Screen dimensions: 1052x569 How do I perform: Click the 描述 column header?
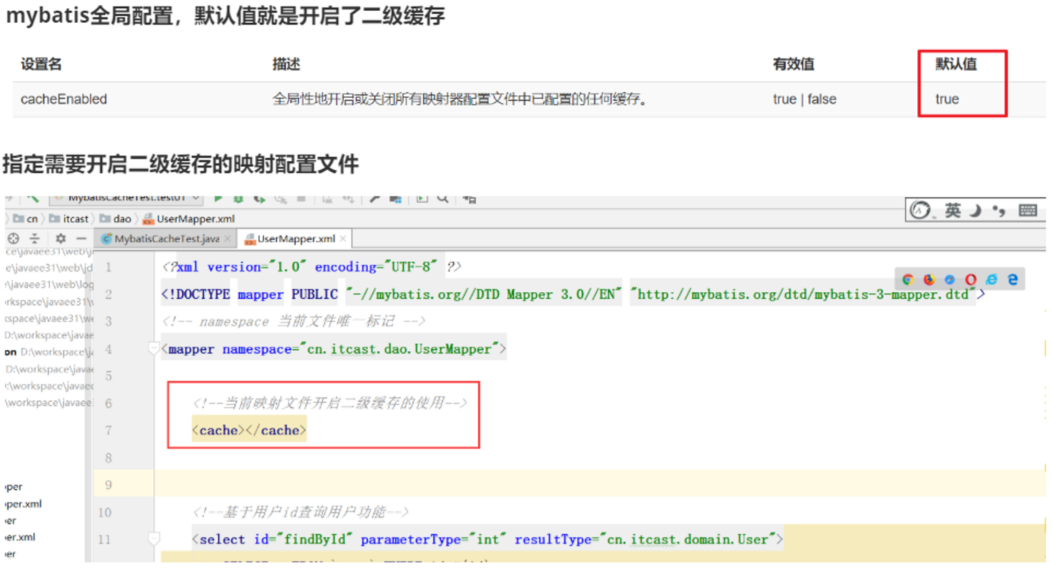(x=286, y=64)
